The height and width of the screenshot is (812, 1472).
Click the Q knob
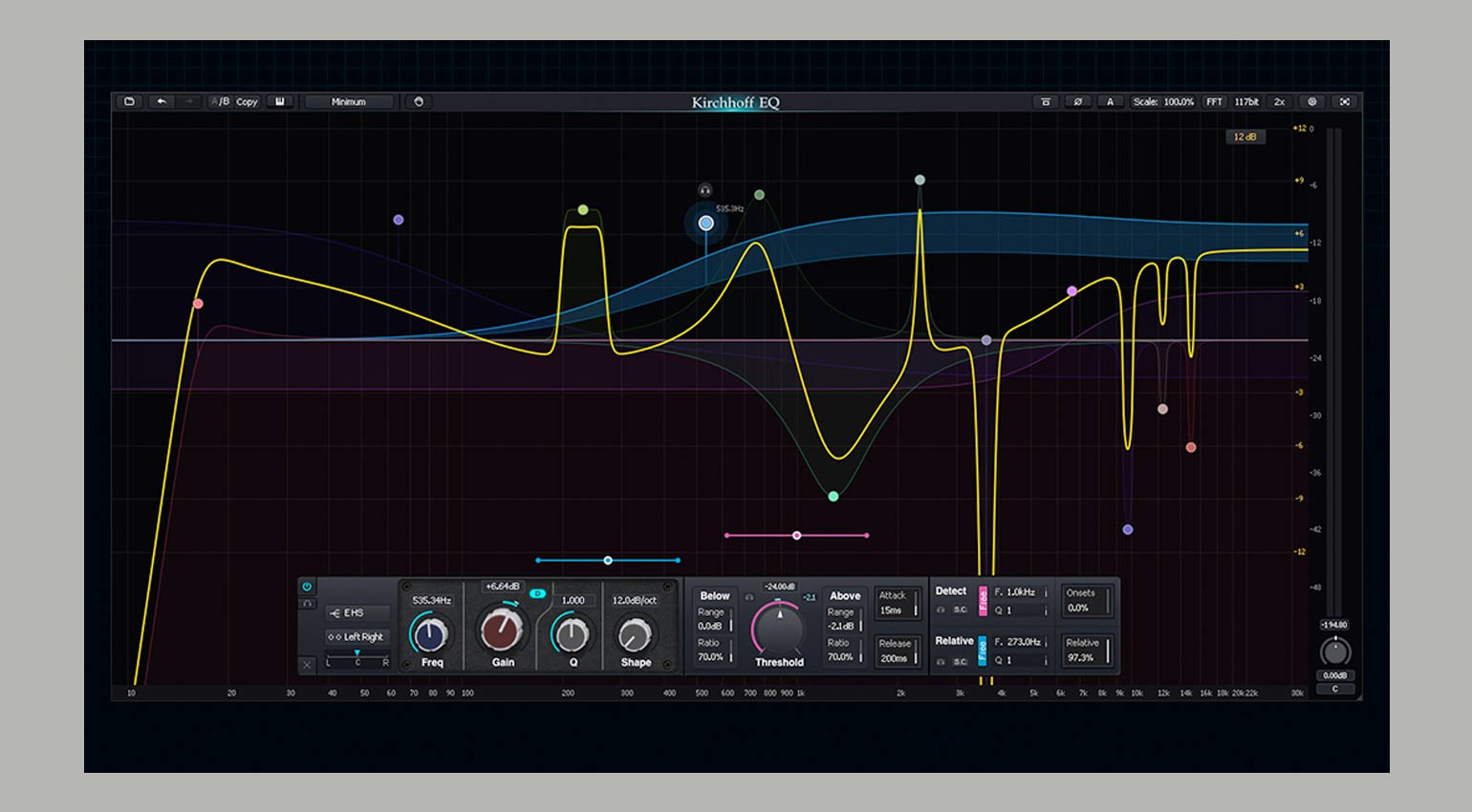point(573,633)
